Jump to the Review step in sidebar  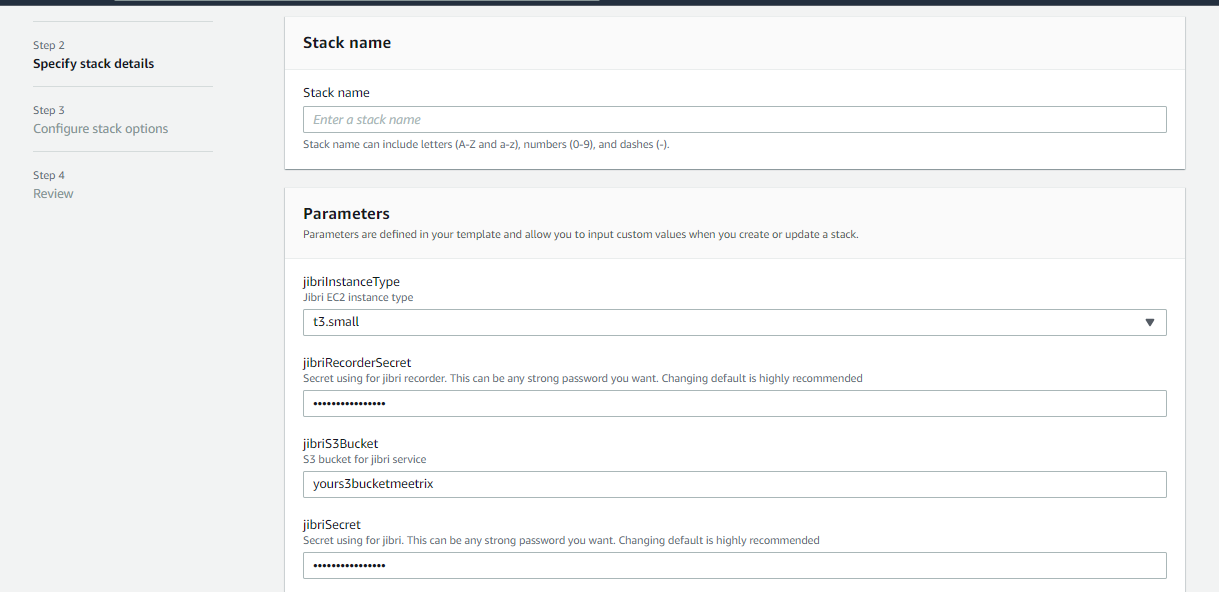tap(53, 194)
